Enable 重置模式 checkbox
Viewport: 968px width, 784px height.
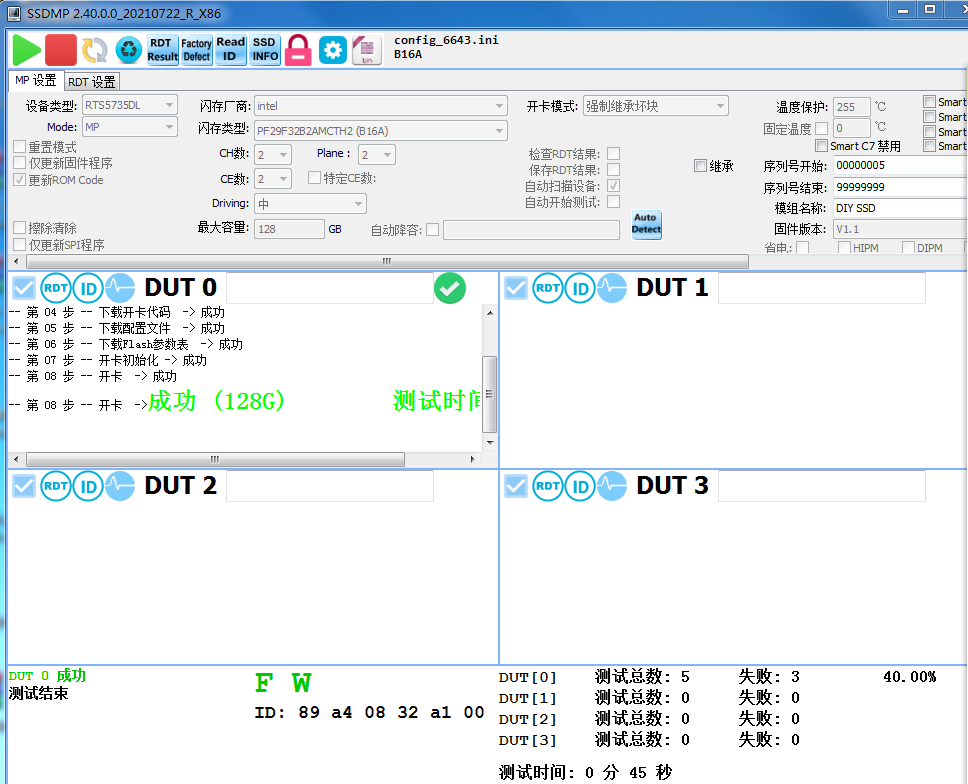pos(20,147)
